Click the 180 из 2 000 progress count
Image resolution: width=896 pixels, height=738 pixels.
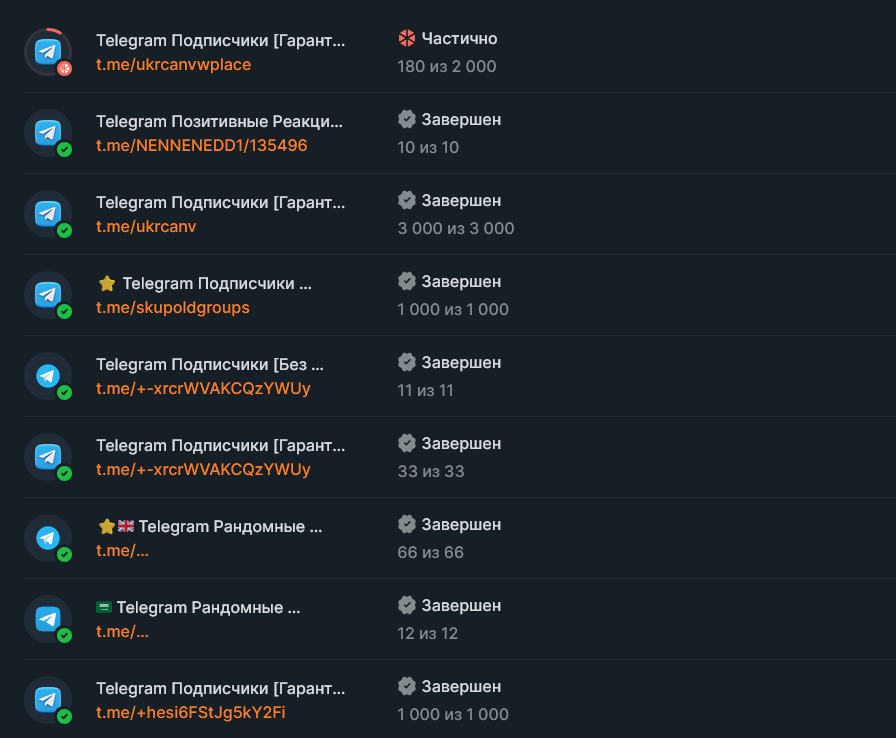pyautogui.click(x=446, y=67)
